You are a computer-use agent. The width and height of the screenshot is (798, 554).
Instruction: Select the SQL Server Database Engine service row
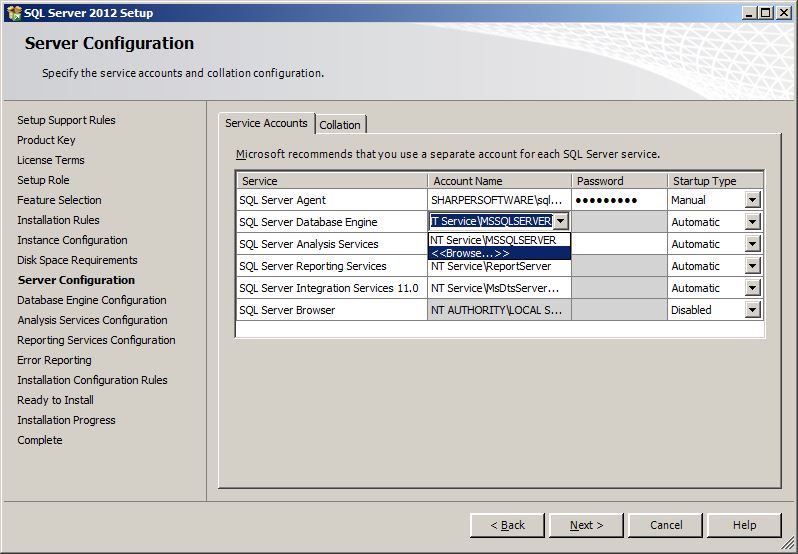[x=332, y=222]
